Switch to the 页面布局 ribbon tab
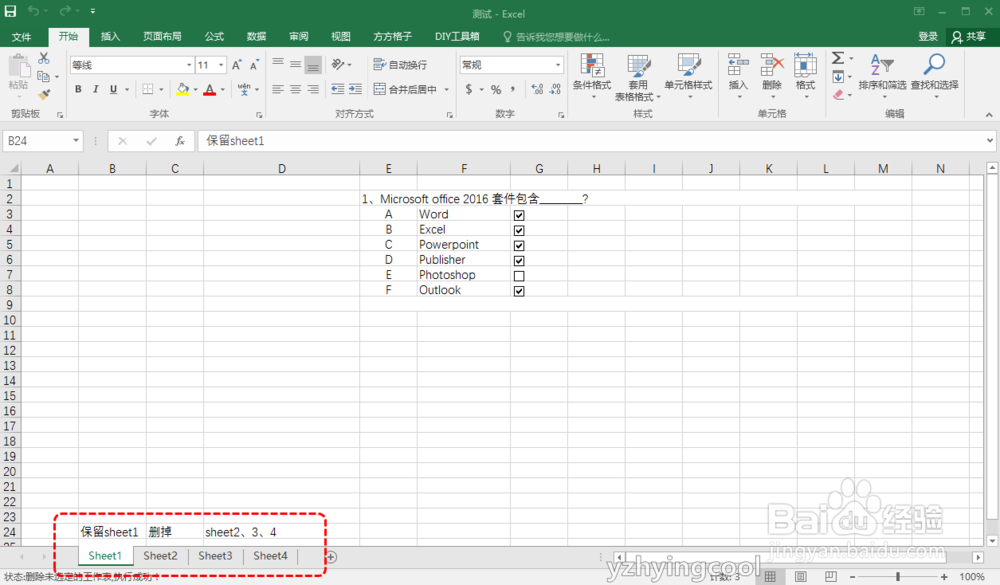Viewport: 1000px width, 585px height. point(162,36)
